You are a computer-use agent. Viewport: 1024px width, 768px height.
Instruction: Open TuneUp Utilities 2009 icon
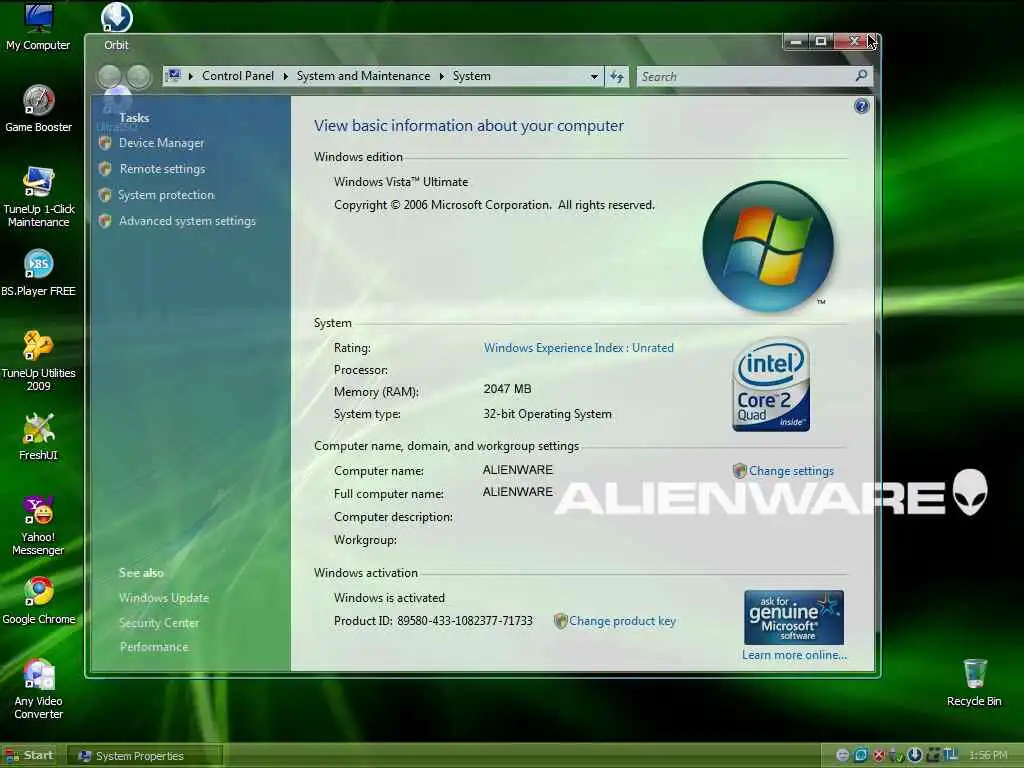click(x=38, y=361)
